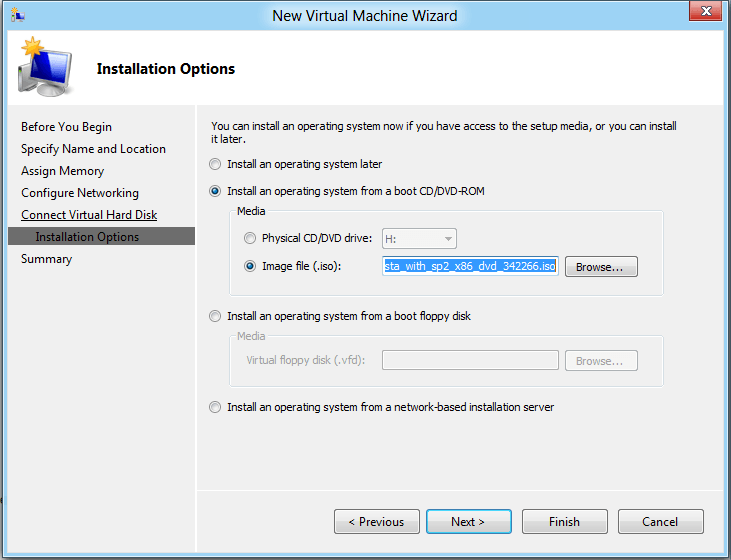
Task: Select the Physical CD/DVD drive option
Action: tap(250, 238)
